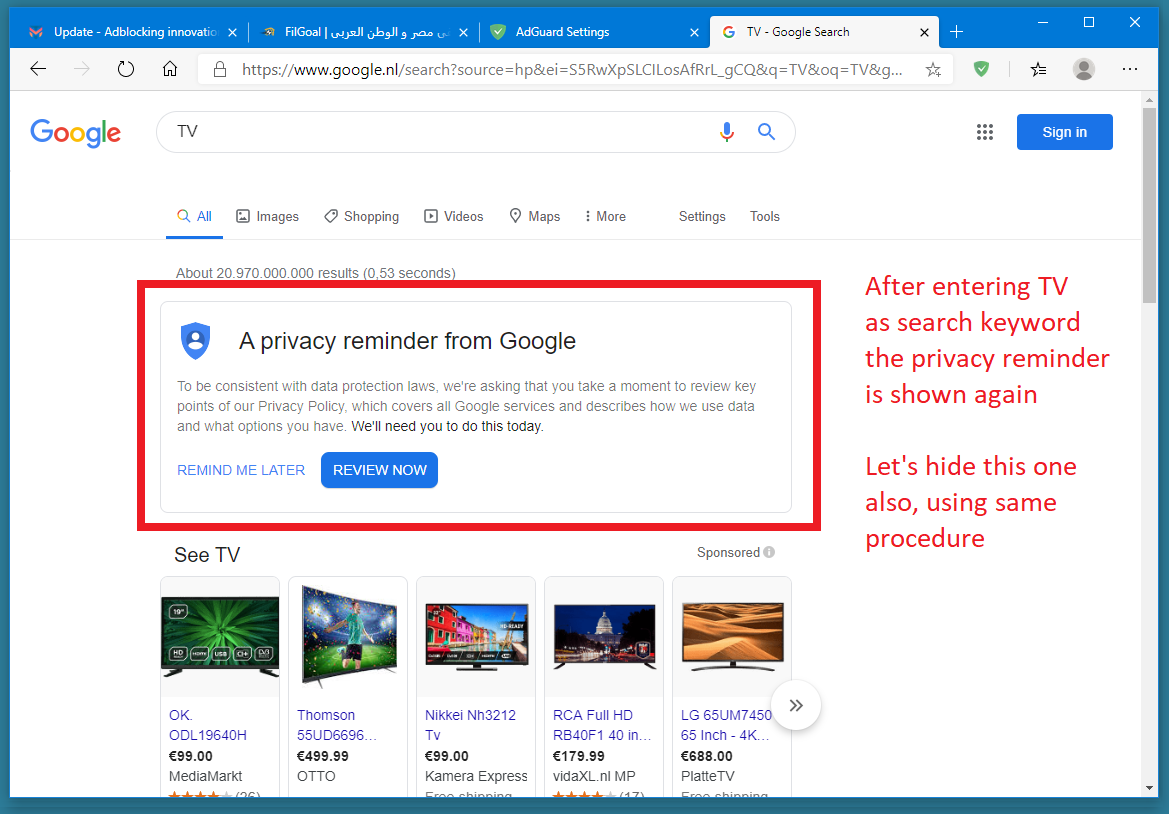Open Thomson 55UD6696 product link
The image size is (1172, 814).
(x=336, y=725)
